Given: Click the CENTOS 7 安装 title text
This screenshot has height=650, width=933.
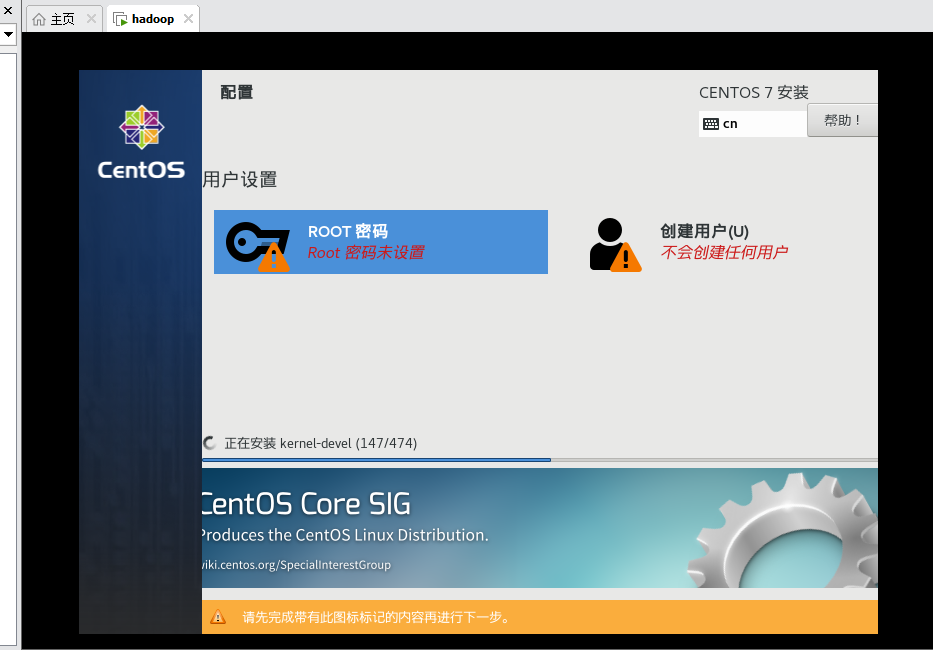Looking at the screenshot, I should (x=754, y=93).
